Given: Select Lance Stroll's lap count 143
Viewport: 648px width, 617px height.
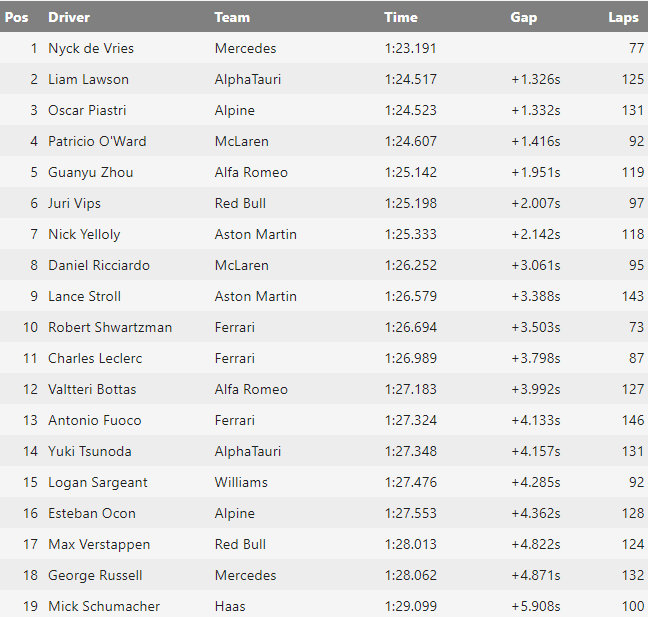Looking at the screenshot, I should (x=633, y=296).
